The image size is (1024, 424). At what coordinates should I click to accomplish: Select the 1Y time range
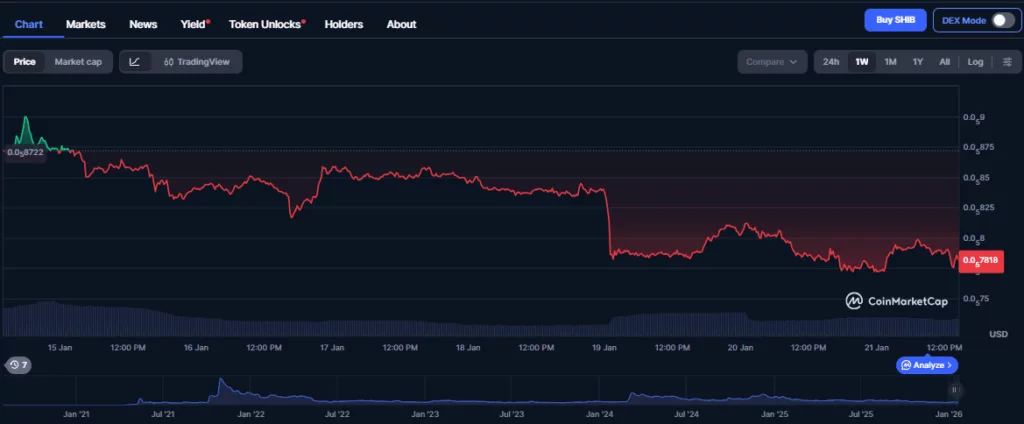coord(918,62)
